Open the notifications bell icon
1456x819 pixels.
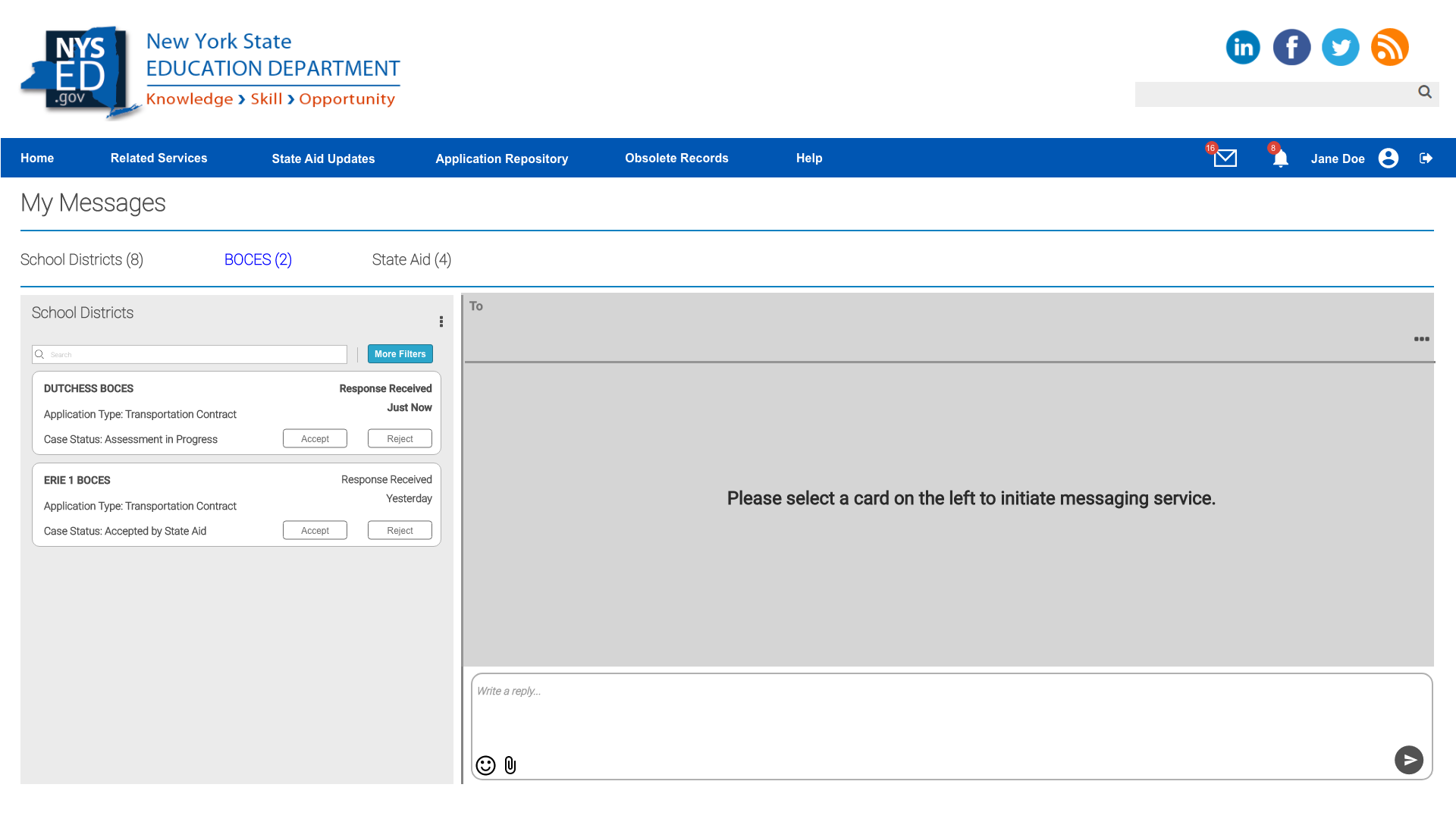(1280, 158)
